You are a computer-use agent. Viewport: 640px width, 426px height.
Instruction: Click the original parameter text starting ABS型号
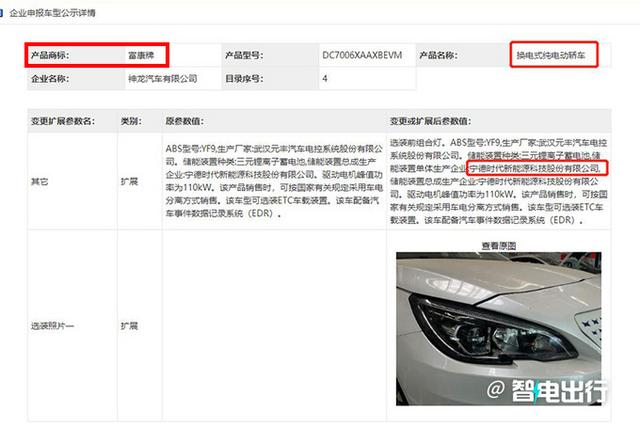(x=274, y=181)
